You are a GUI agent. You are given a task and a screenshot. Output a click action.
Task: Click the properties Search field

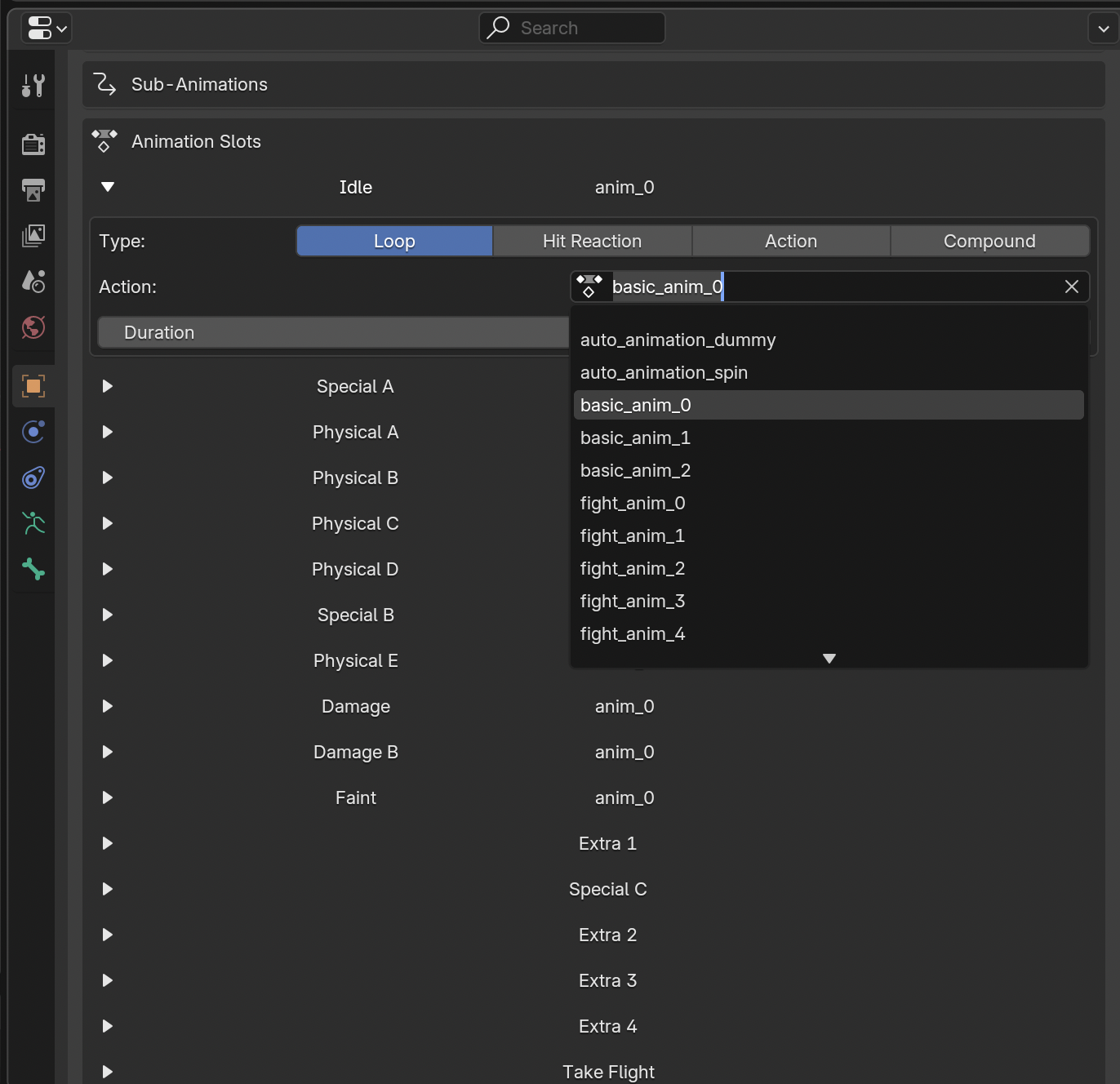pyautogui.click(x=572, y=28)
